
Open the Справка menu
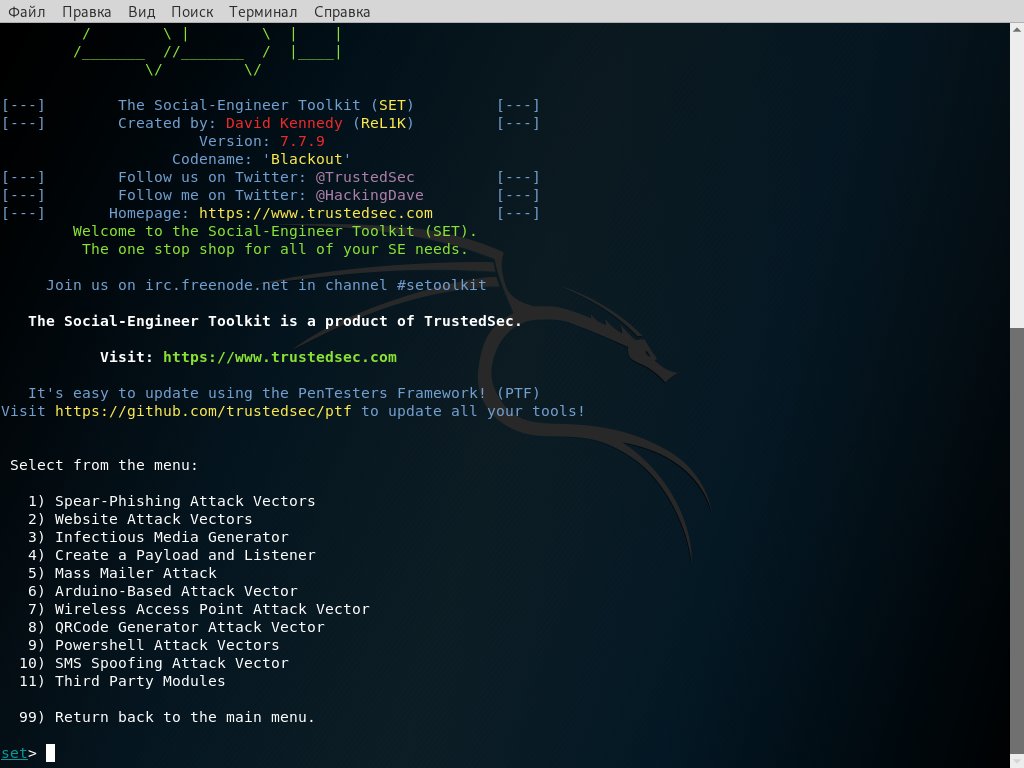coord(342,12)
